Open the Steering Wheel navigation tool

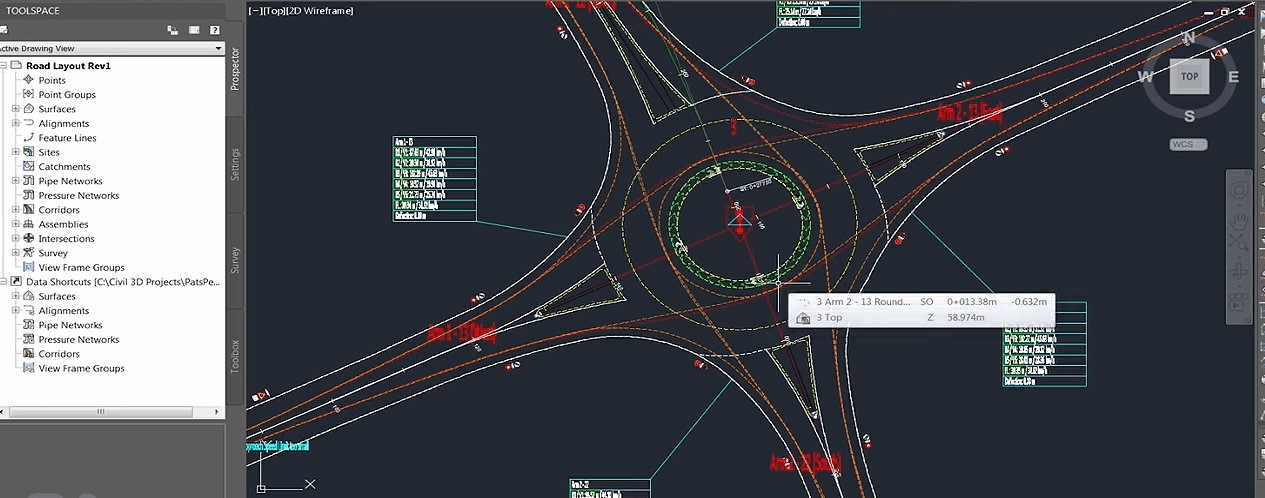1240,190
